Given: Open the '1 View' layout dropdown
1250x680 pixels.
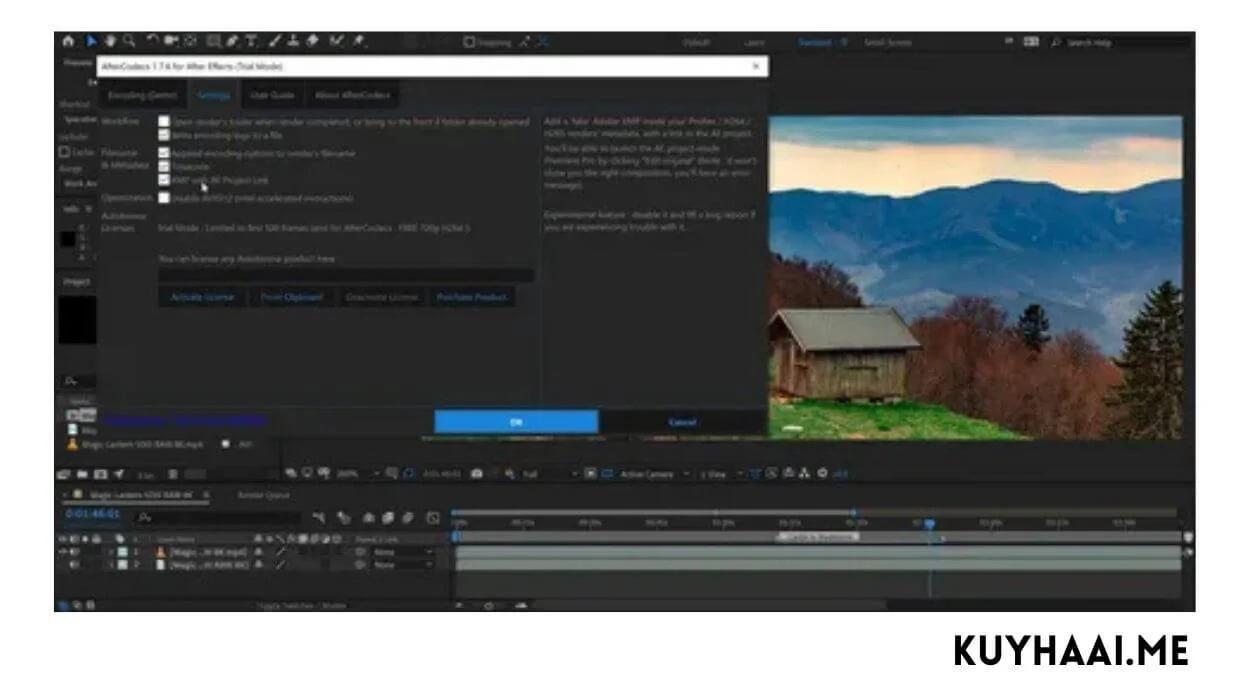Looking at the screenshot, I should (720, 474).
